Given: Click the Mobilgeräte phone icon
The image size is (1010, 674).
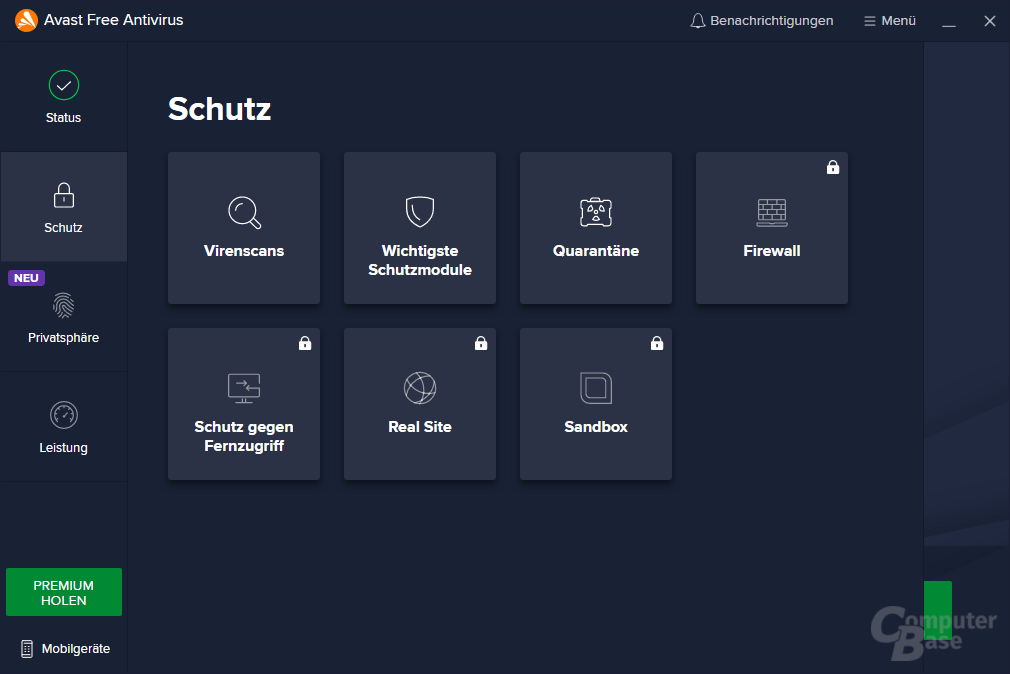Looking at the screenshot, I should (26, 649).
